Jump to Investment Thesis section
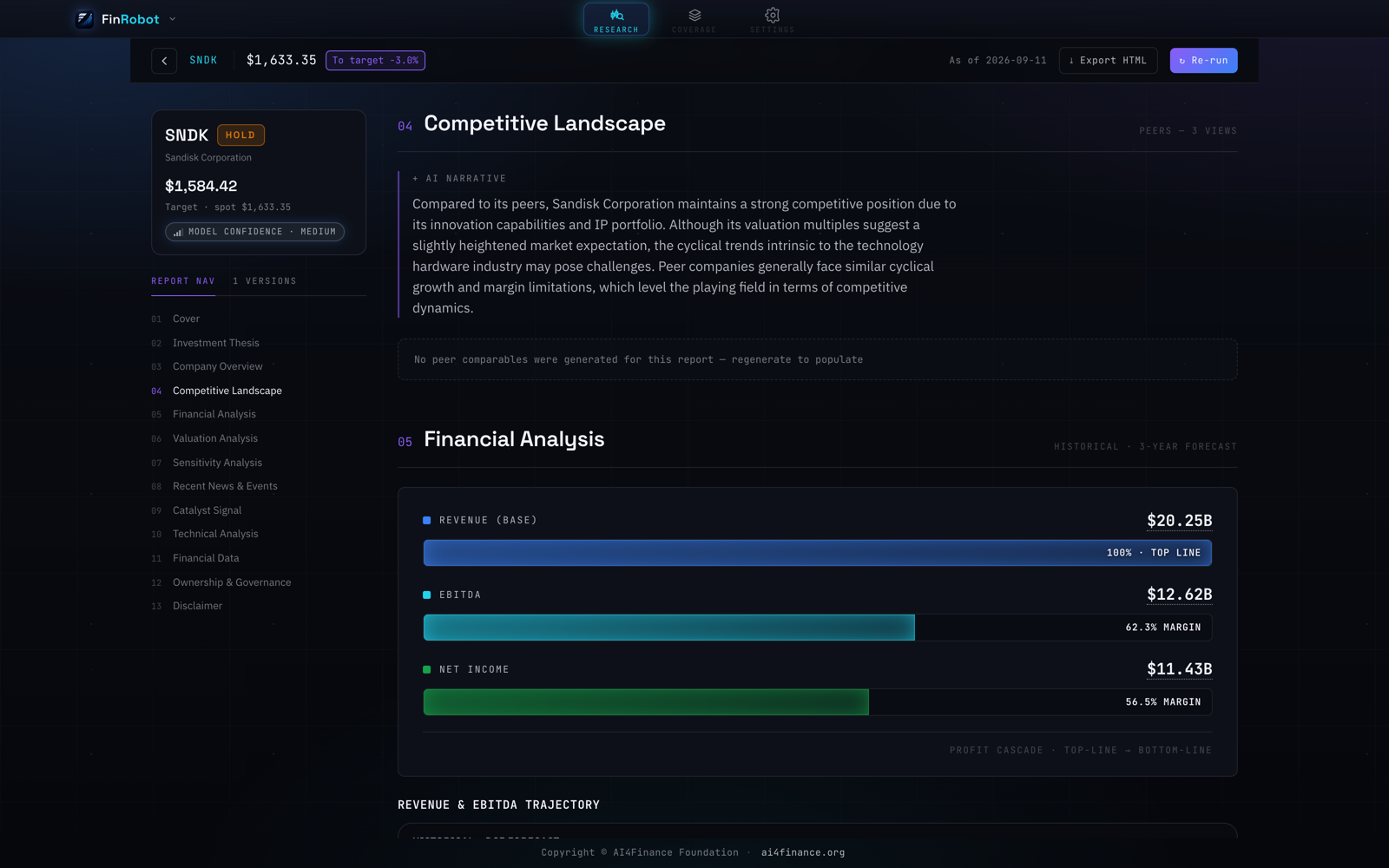This screenshot has width=1389, height=868. [216, 343]
